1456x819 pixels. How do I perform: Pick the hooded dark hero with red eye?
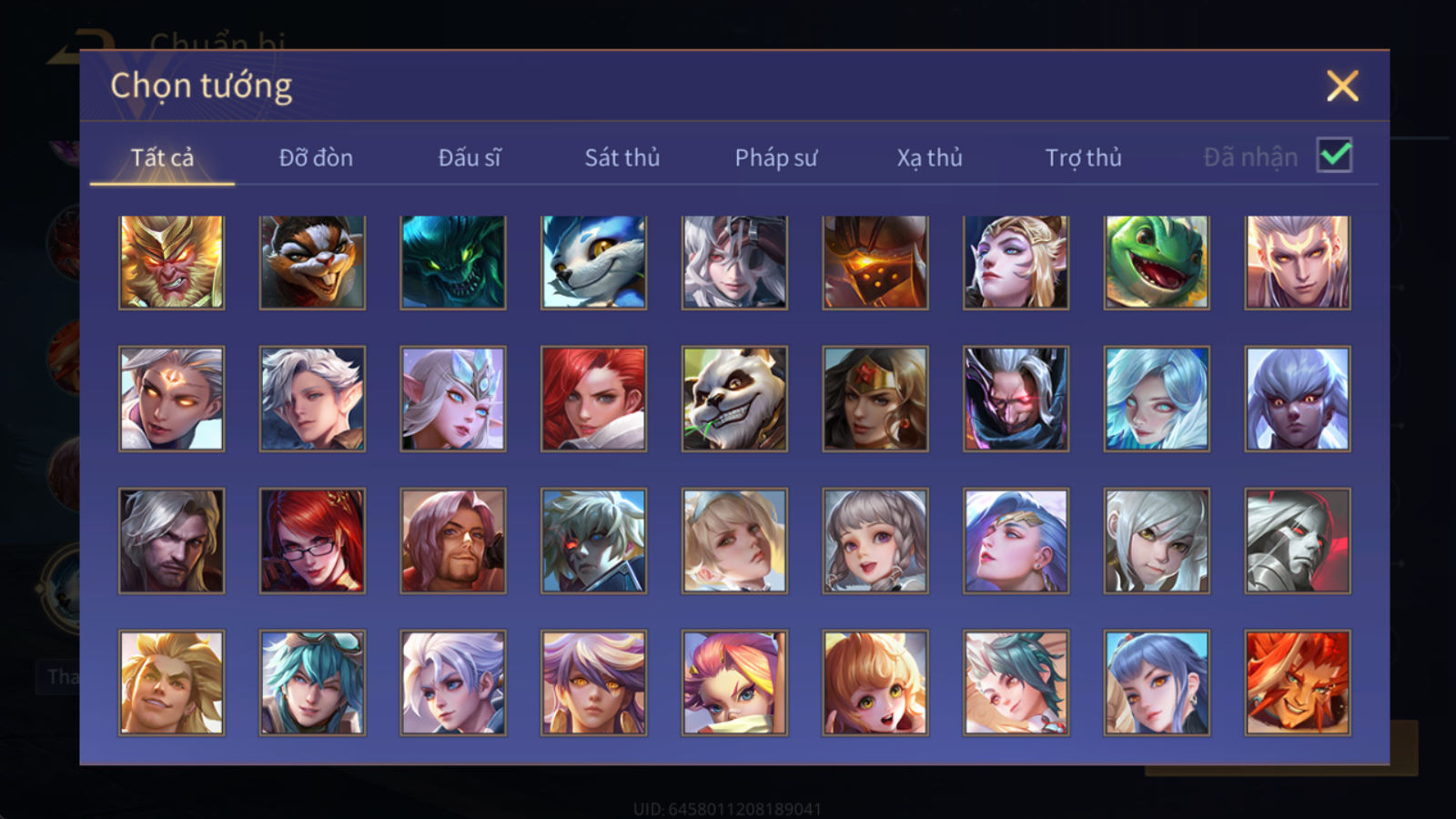1016,399
